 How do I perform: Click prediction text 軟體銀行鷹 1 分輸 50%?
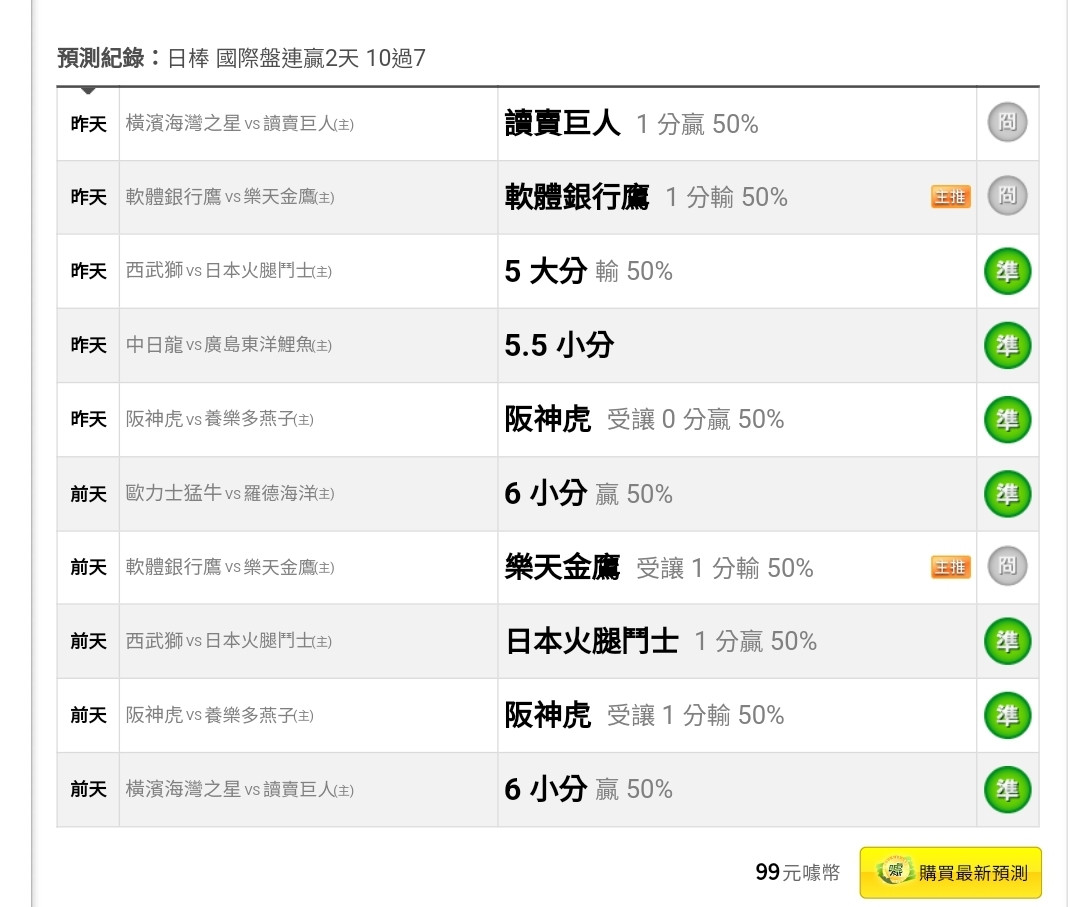[646, 197]
